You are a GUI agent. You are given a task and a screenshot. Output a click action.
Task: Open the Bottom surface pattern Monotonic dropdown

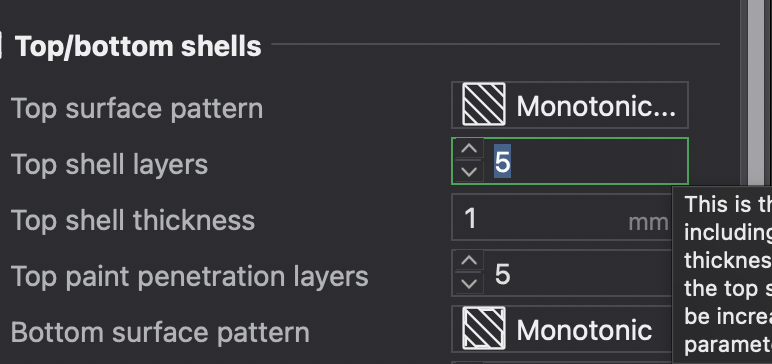pyautogui.click(x=562, y=329)
